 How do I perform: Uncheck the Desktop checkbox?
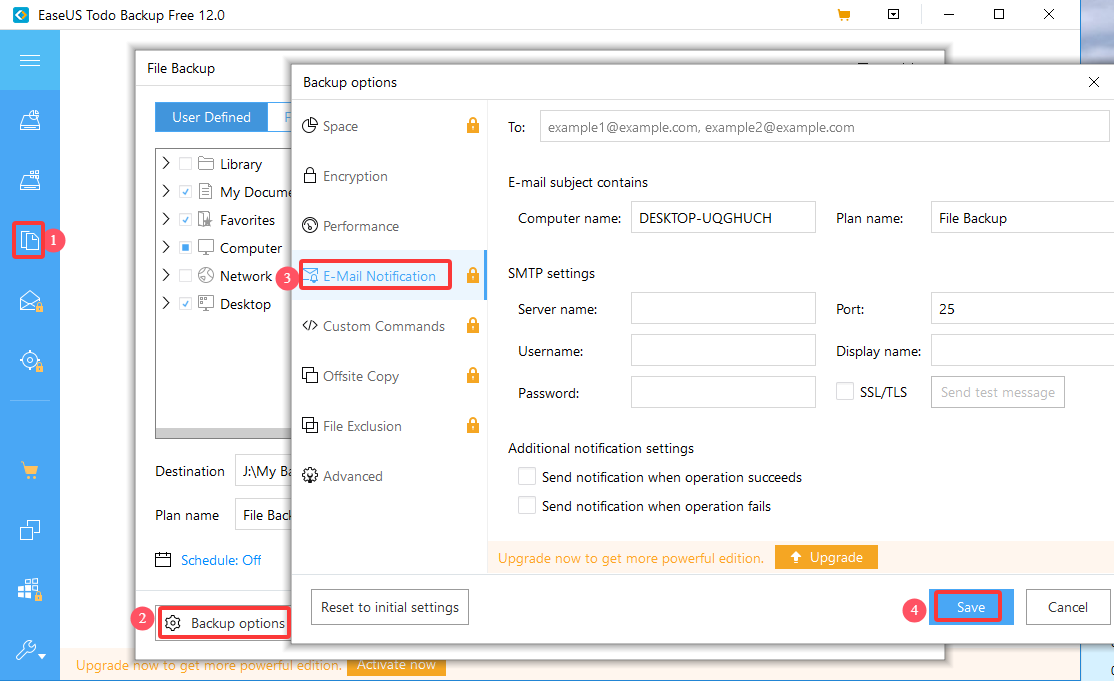point(185,303)
